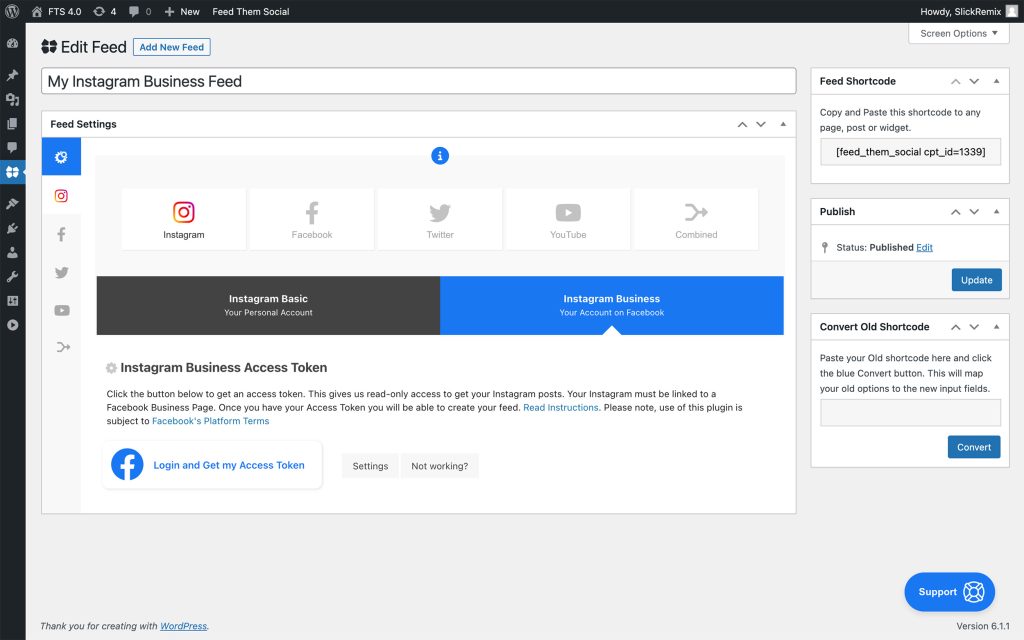Open the Media library sidebar icon
This screenshot has height=640, width=1024.
pos(12,99)
